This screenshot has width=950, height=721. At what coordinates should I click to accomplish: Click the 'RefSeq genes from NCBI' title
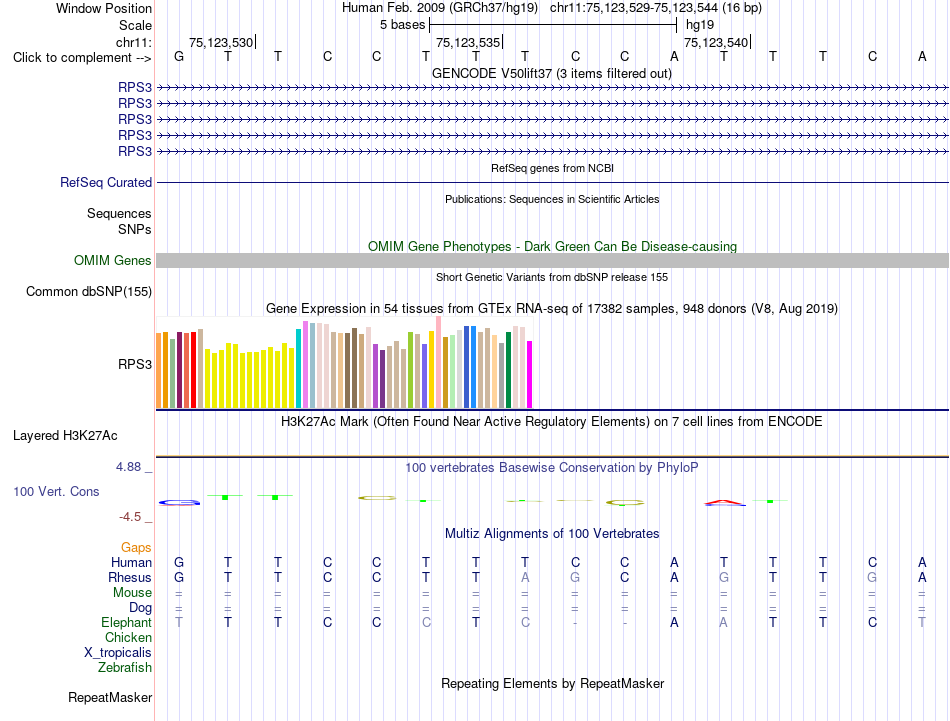(x=552, y=168)
